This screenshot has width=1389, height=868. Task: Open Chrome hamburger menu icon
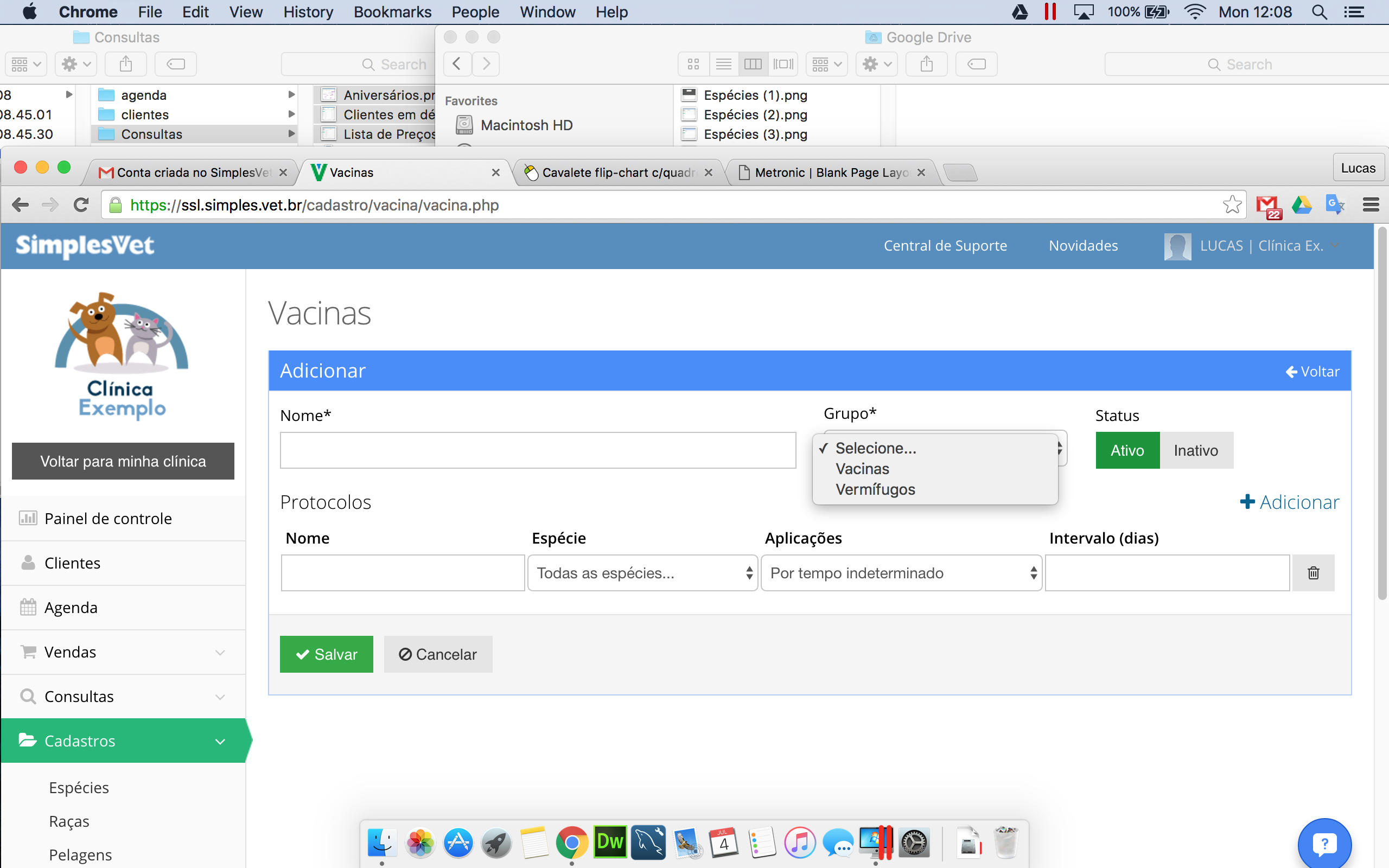[1371, 205]
